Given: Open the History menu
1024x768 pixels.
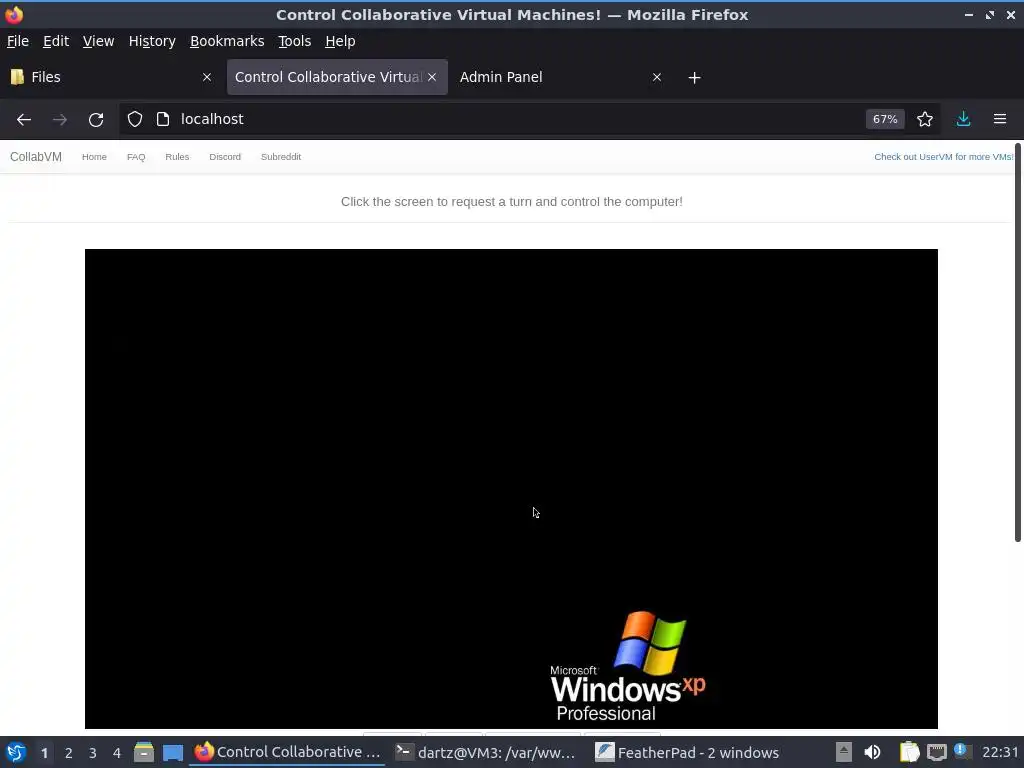Looking at the screenshot, I should 152,41.
